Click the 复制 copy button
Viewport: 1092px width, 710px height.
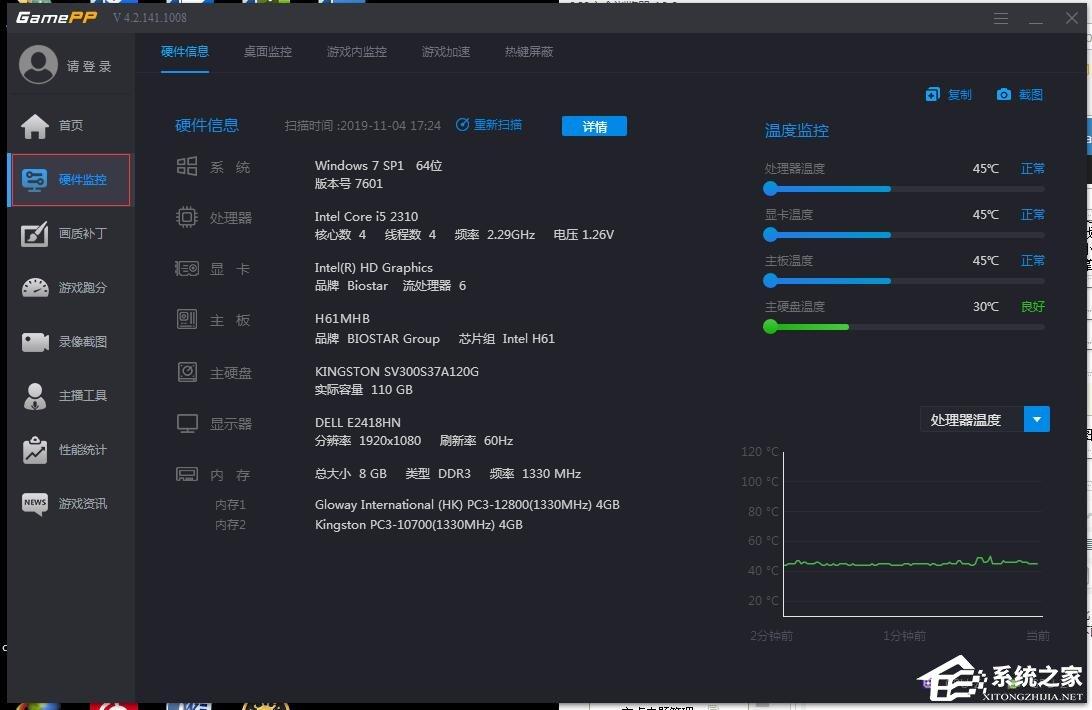coord(949,94)
